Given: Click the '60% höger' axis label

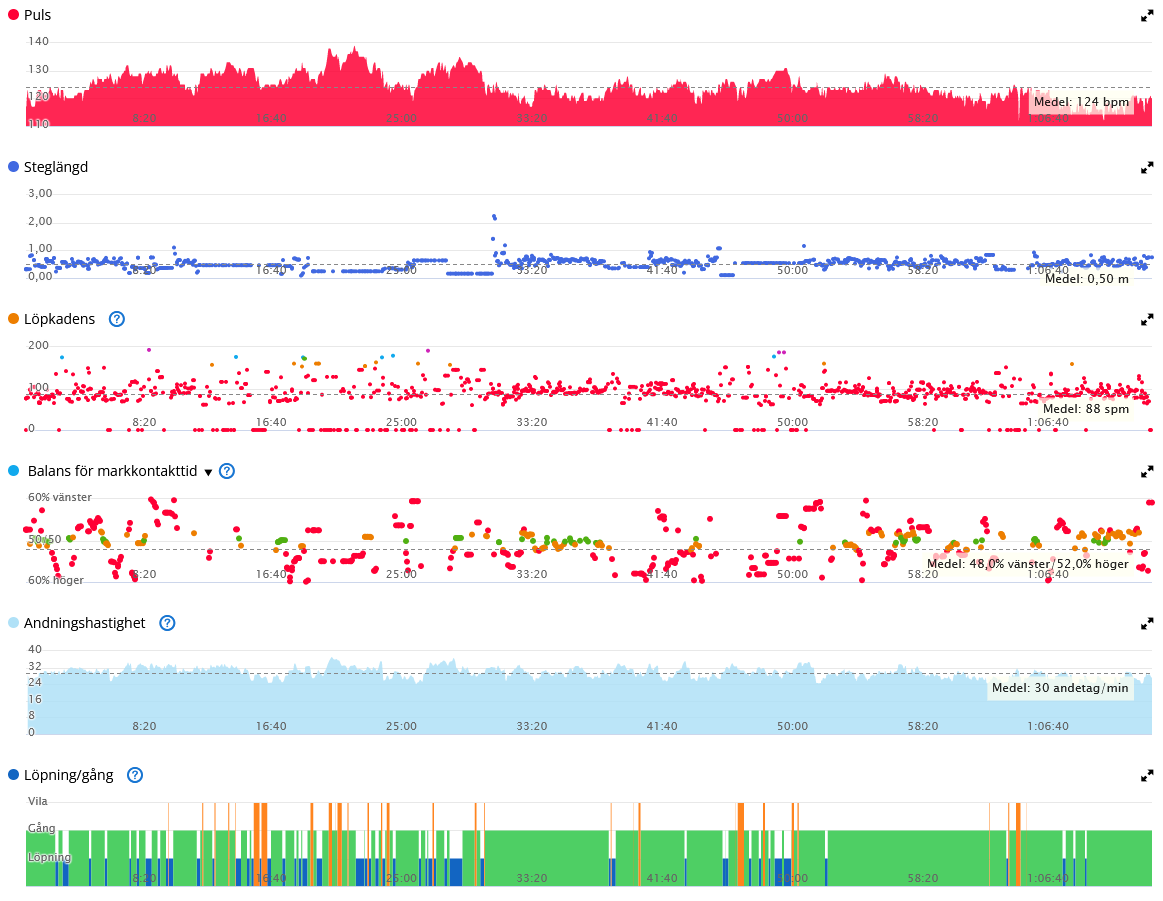Looking at the screenshot, I should coord(56,580).
